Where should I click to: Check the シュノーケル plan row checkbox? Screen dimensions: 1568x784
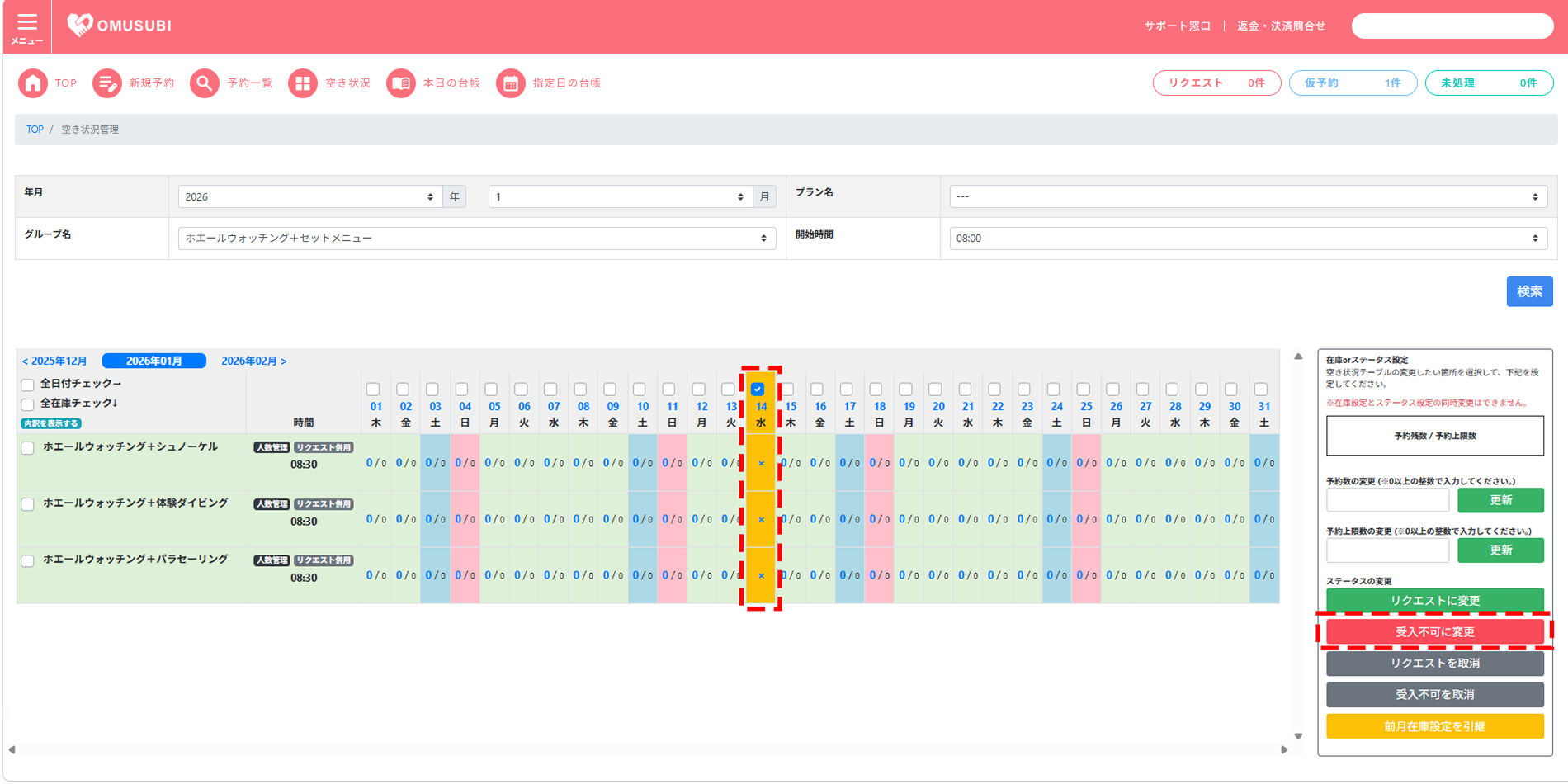coord(27,448)
